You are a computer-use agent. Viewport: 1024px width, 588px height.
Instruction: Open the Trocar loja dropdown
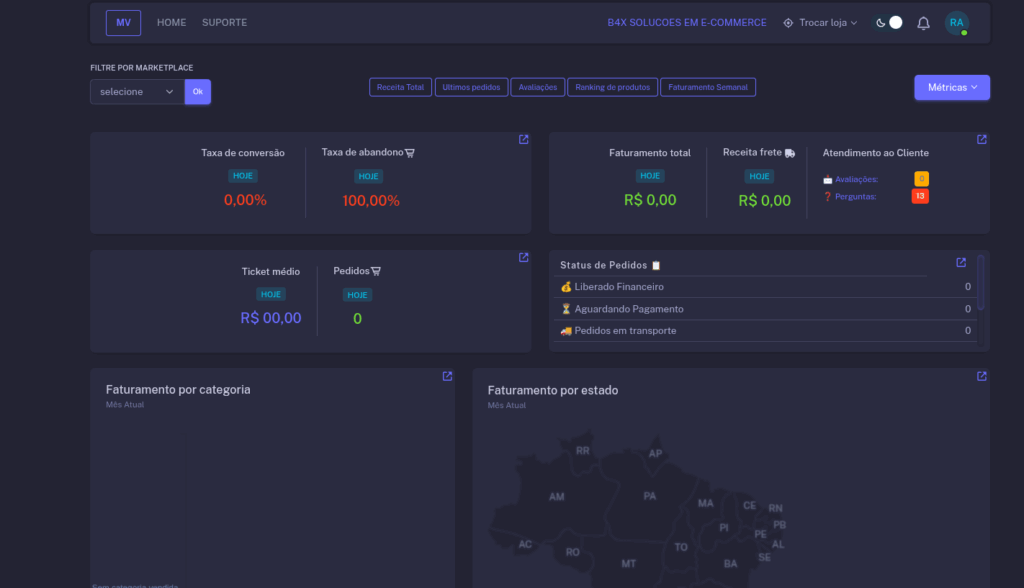(820, 23)
